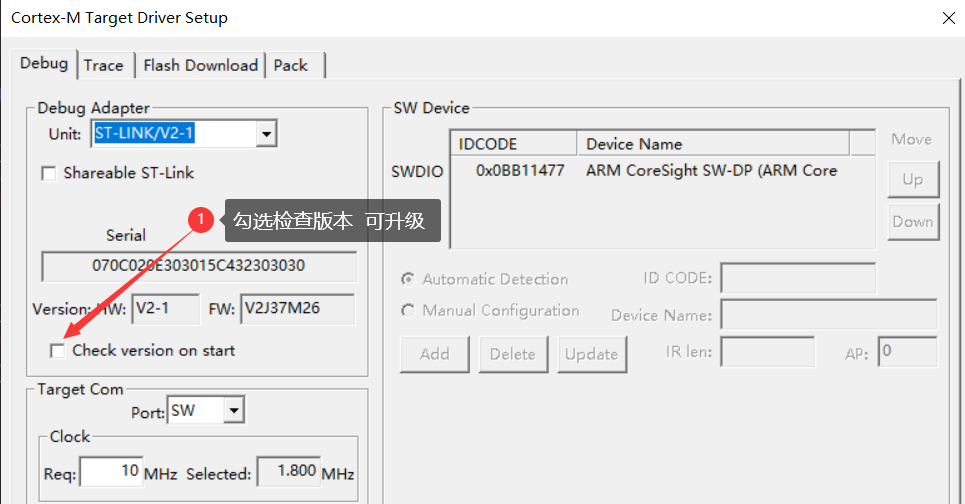
Task: Click the Update button
Action: pyautogui.click(x=591, y=354)
